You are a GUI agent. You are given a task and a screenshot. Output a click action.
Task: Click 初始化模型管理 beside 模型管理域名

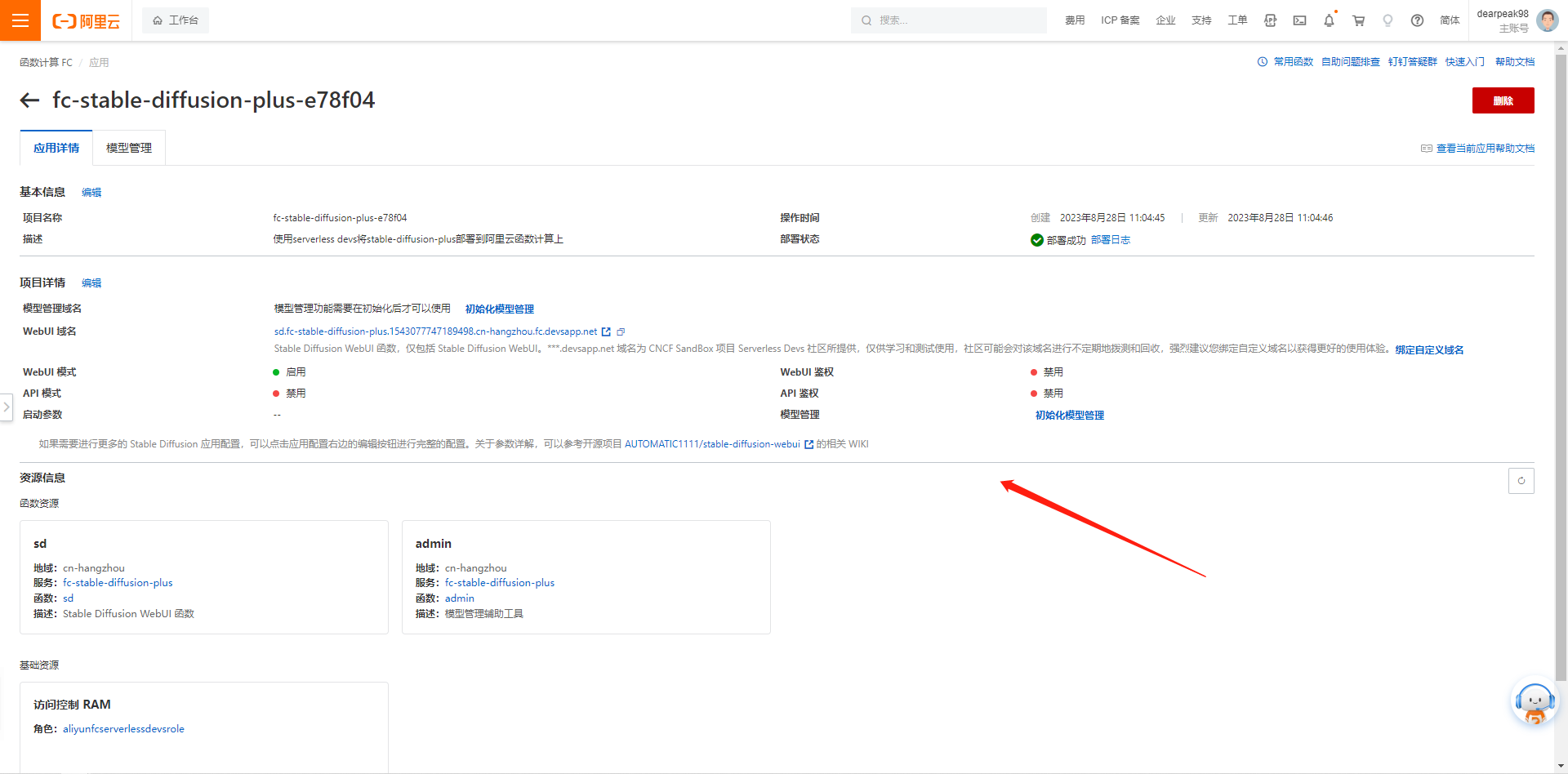point(500,309)
